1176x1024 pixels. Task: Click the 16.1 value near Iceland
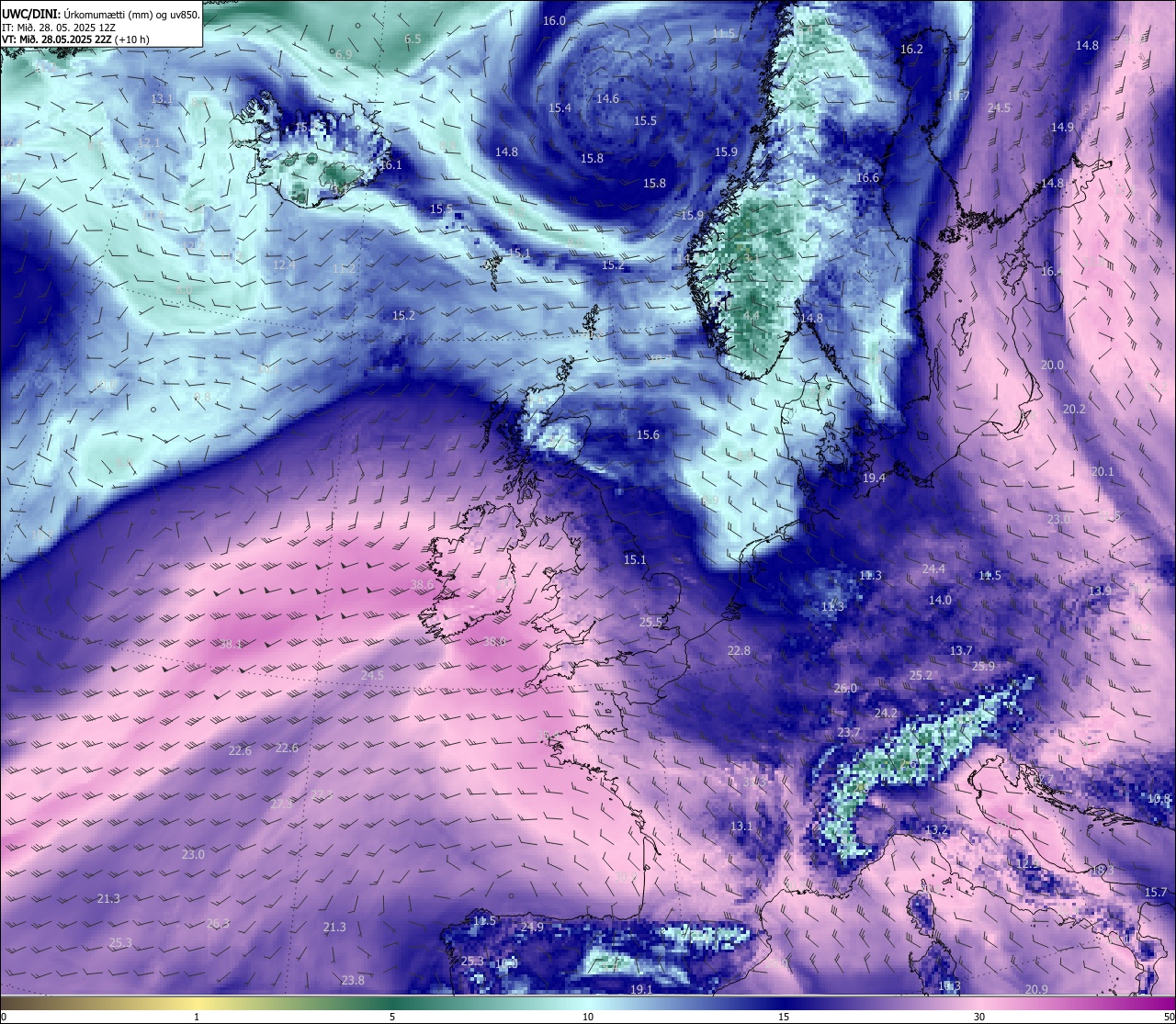click(x=390, y=165)
